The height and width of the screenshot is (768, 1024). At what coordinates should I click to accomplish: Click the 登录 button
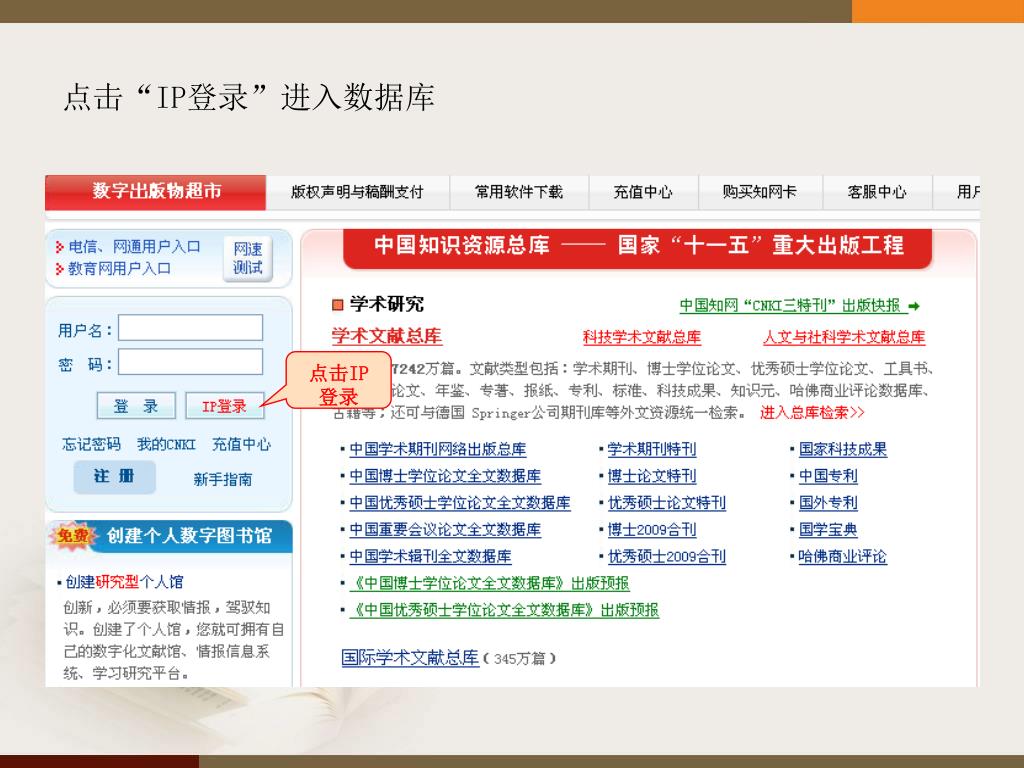tap(136, 406)
